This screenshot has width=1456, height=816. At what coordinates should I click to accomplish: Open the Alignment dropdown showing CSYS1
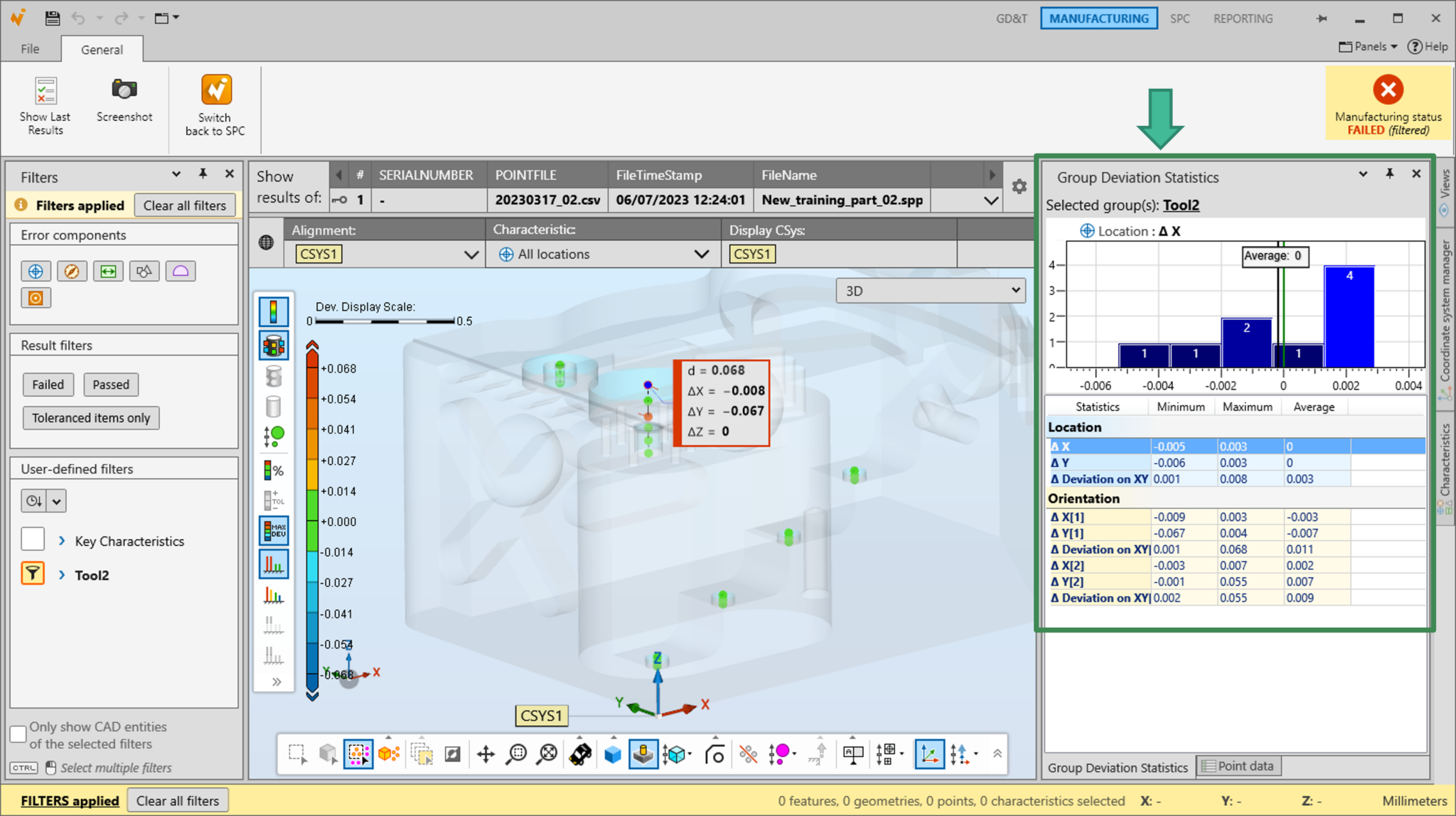point(471,254)
